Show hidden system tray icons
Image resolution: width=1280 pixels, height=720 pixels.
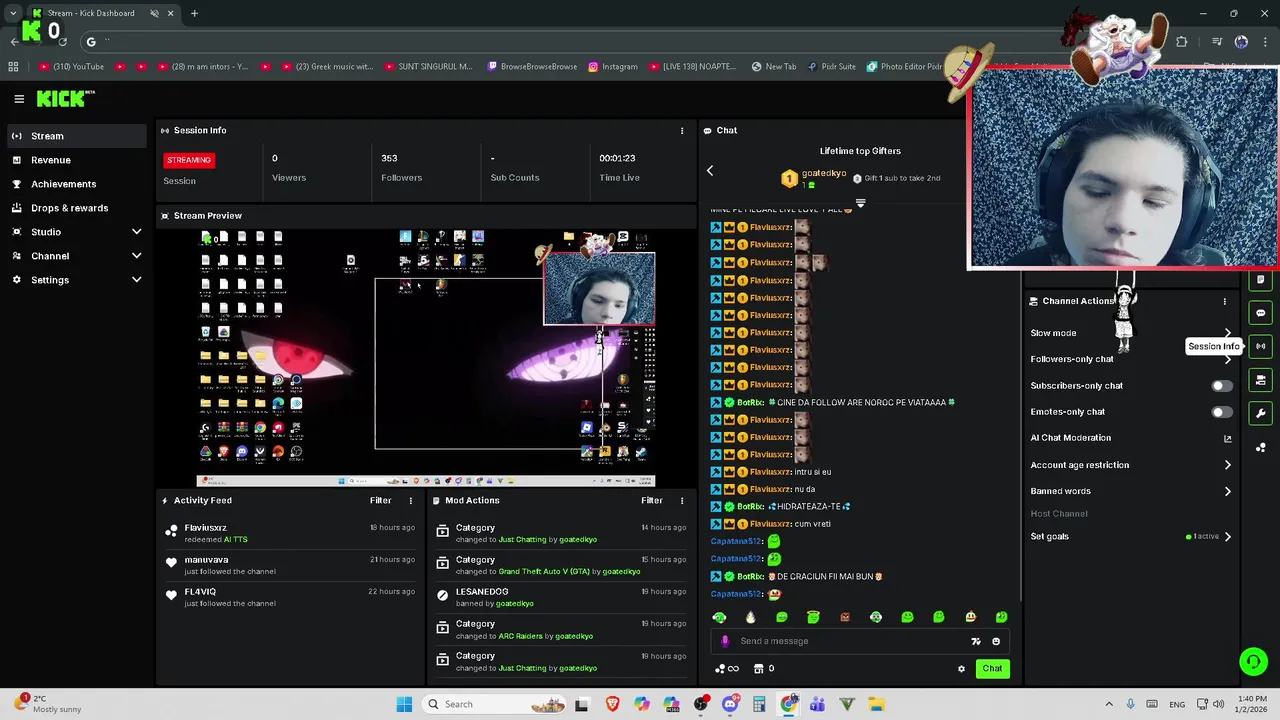1108,704
